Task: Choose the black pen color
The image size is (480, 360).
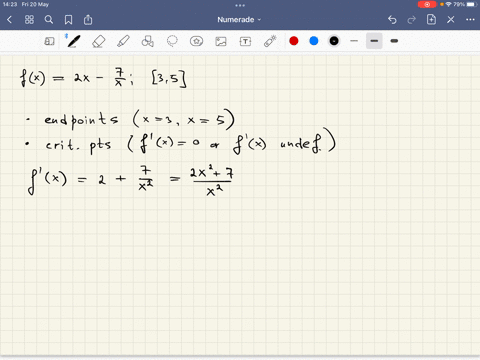Action: tap(334, 41)
